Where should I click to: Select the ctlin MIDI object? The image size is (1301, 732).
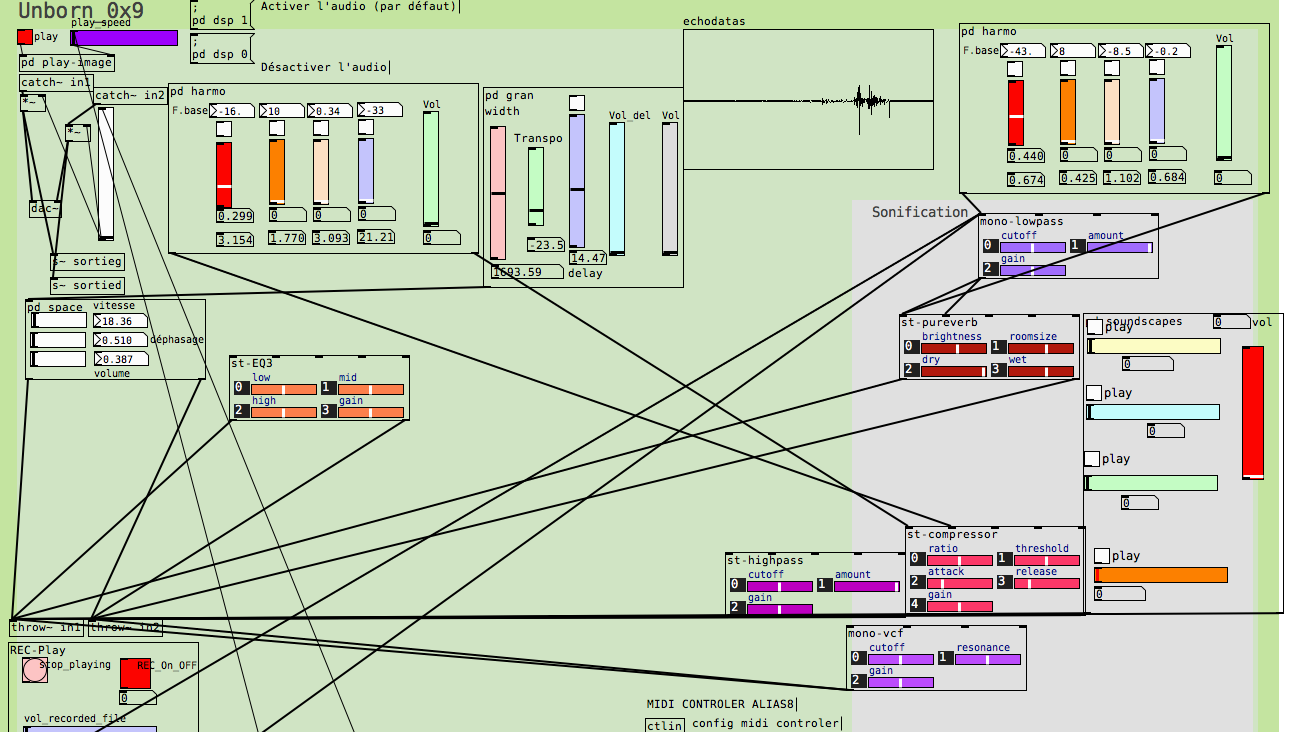665,725
